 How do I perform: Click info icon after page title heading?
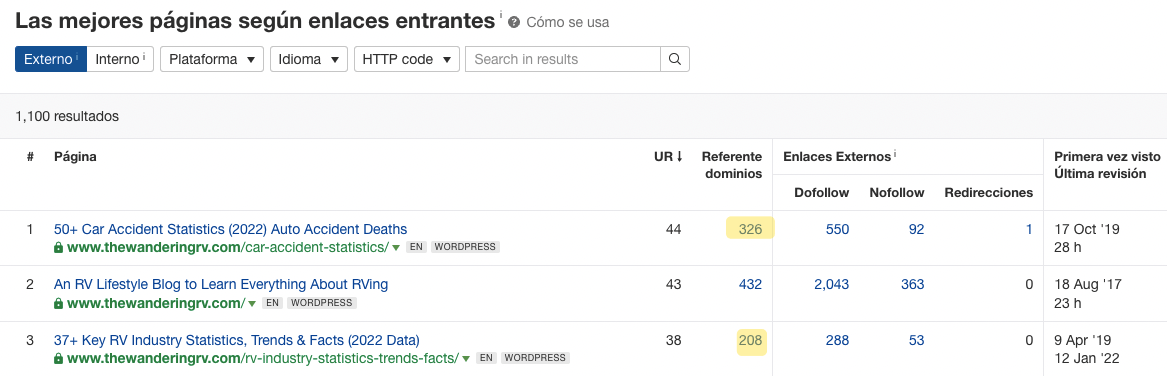point(501,15)
